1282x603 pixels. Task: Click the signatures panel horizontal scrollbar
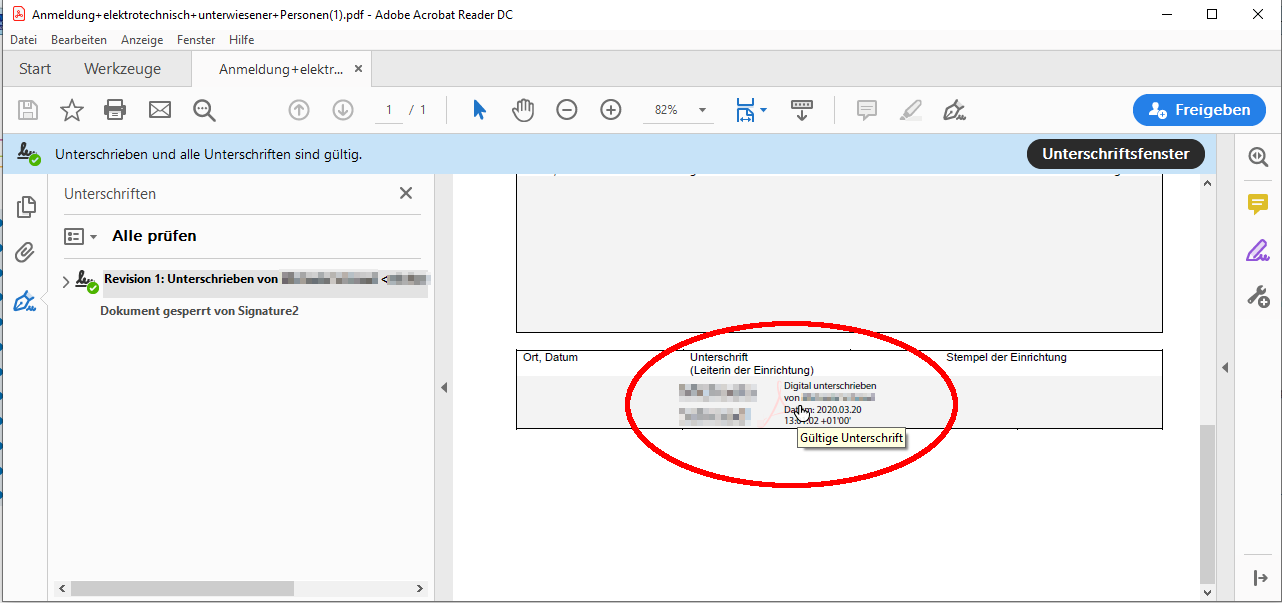click(182, 589)
